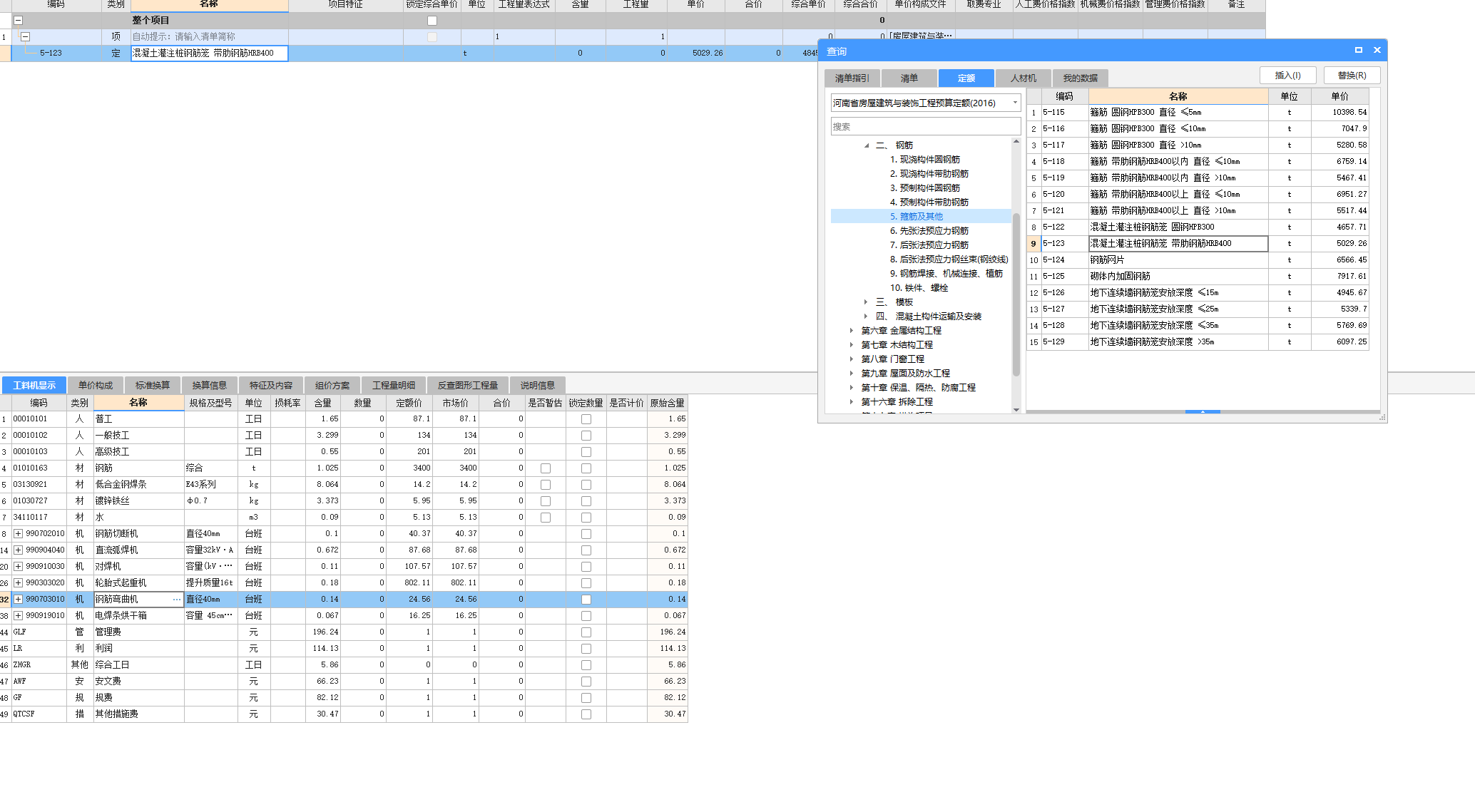1475x812 pixels.
Task: Expand 第十章 保温、隔热、防腐工程 node
Action: pos(852,388)
